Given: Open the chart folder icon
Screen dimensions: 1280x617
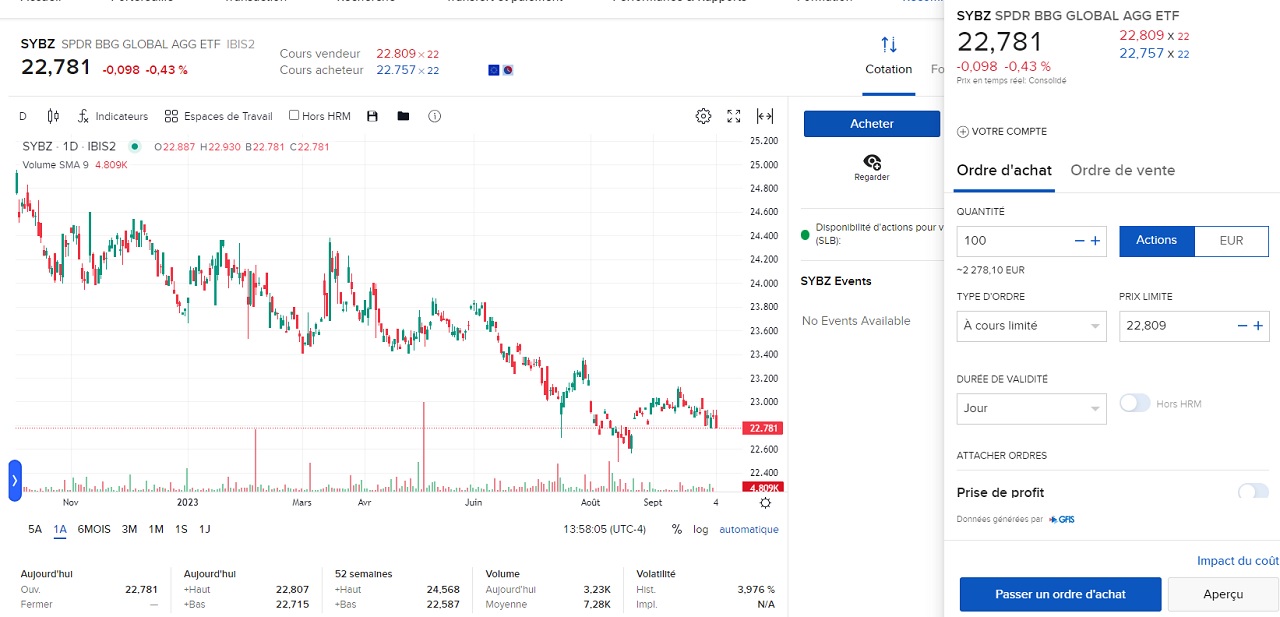Looking at the screenshot, I should click(403, 116).
